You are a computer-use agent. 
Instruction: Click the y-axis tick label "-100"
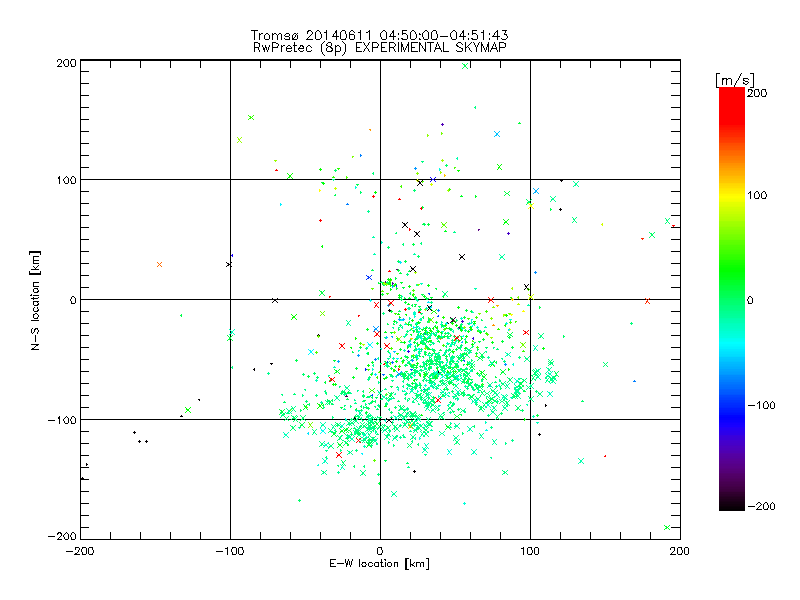[62, 420]
